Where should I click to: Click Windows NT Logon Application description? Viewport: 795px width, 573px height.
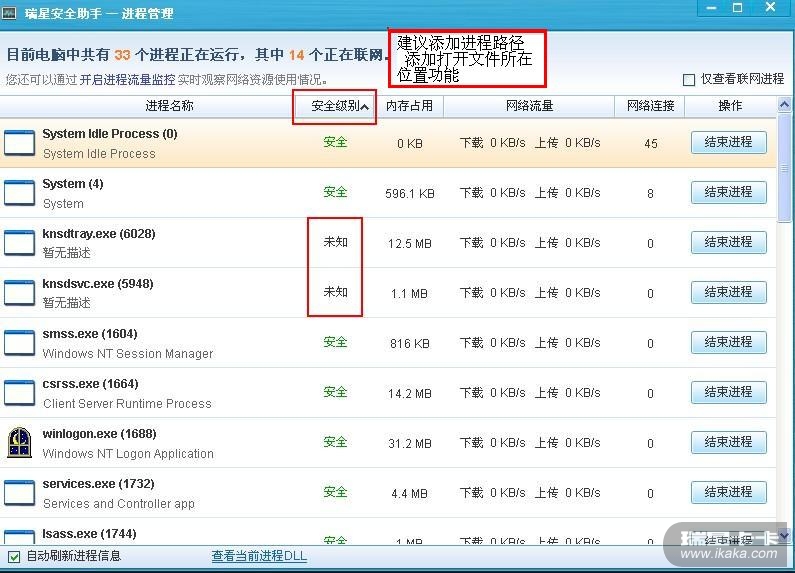tap(128, 454)
